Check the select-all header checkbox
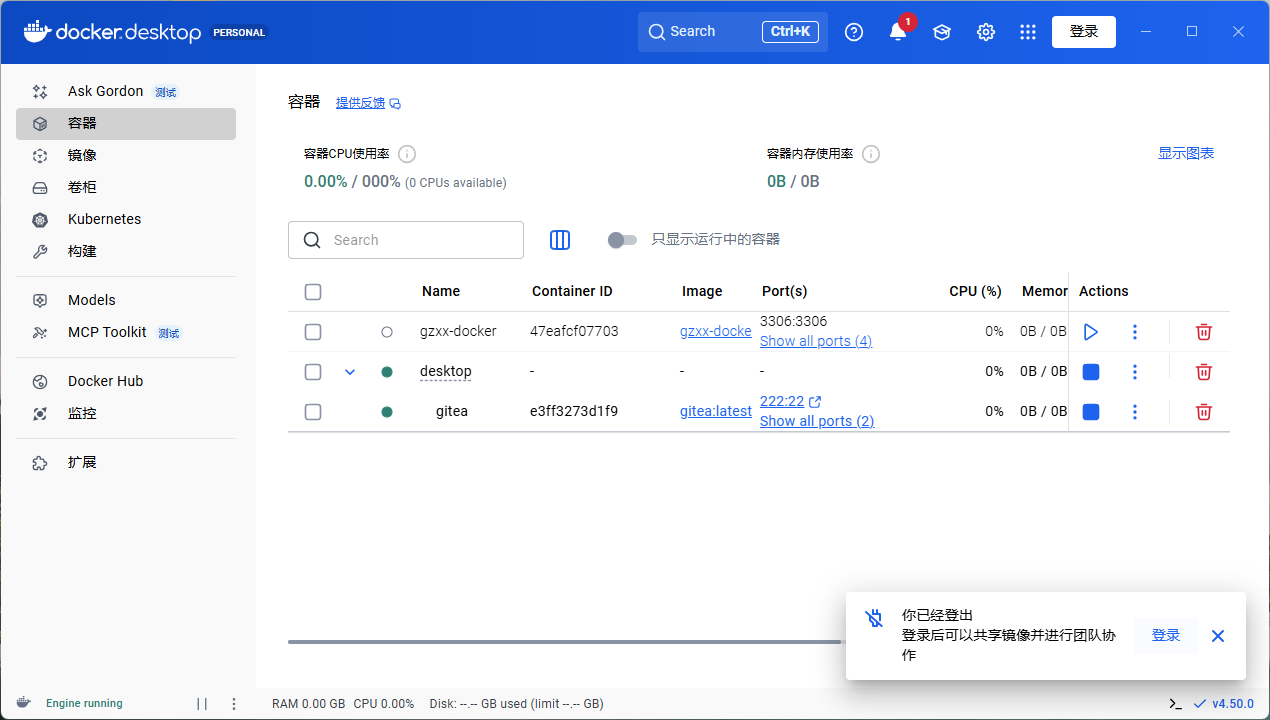 pyautogui.click(x=313, y=292)
